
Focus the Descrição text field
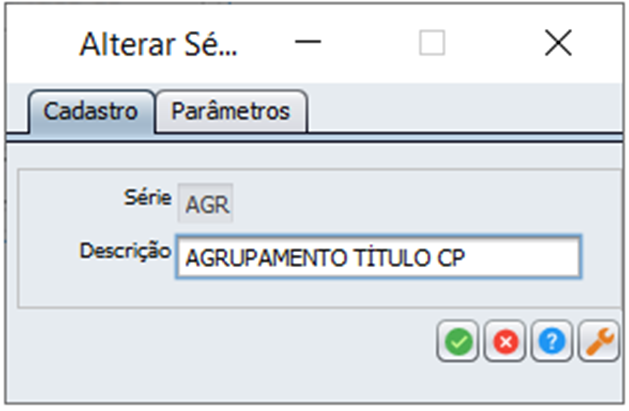coord(379,257)
